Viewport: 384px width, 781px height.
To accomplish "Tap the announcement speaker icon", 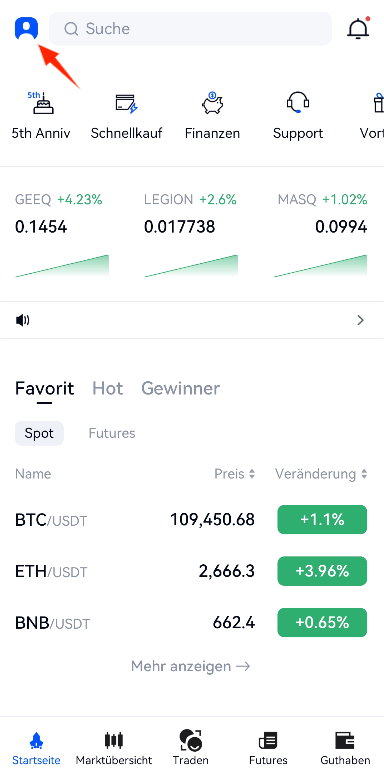I will click(22, 320).
